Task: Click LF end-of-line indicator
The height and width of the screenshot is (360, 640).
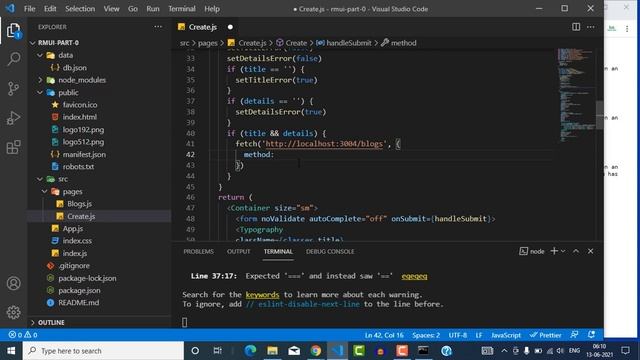Action: [479, 335]
